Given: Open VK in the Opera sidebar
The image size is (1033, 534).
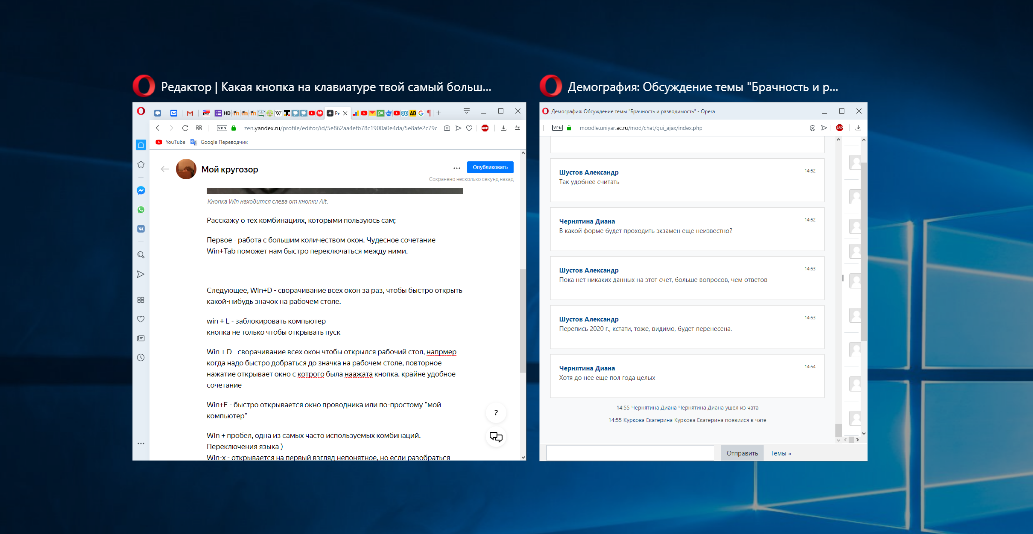Looking at the screenshot, I should tap(141, 228).
